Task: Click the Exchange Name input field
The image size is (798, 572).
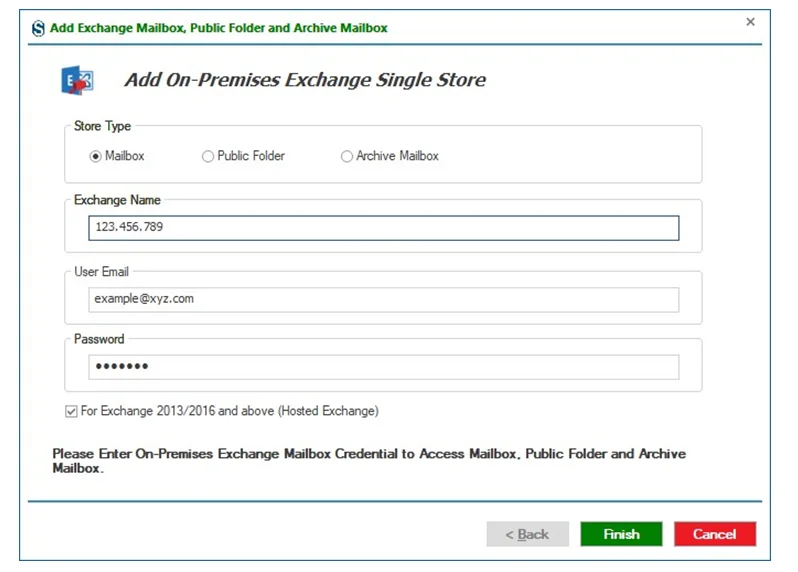Action: pos(384,228)
